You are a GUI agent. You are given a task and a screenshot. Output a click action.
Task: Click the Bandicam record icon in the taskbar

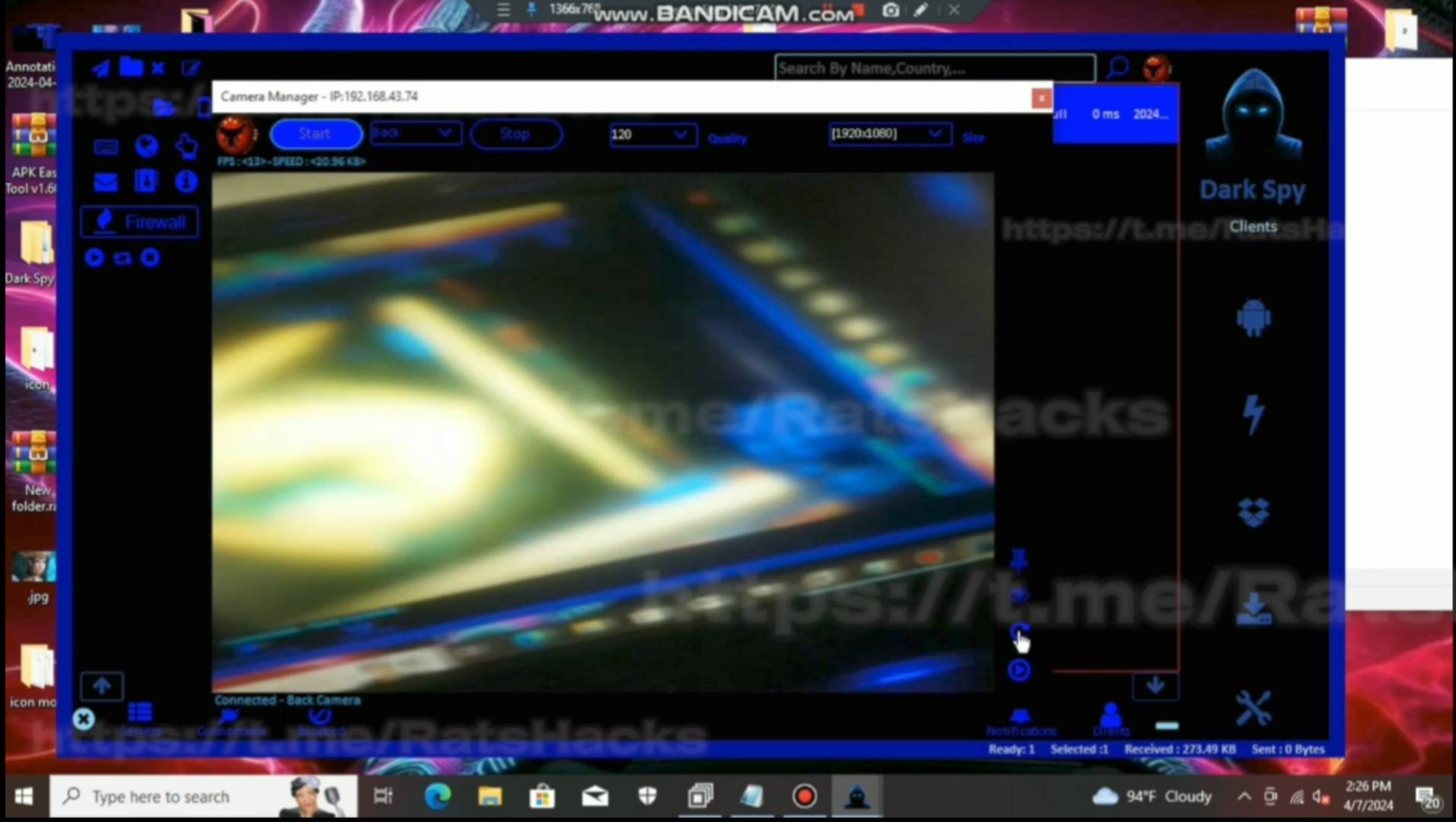pos(804,797)
